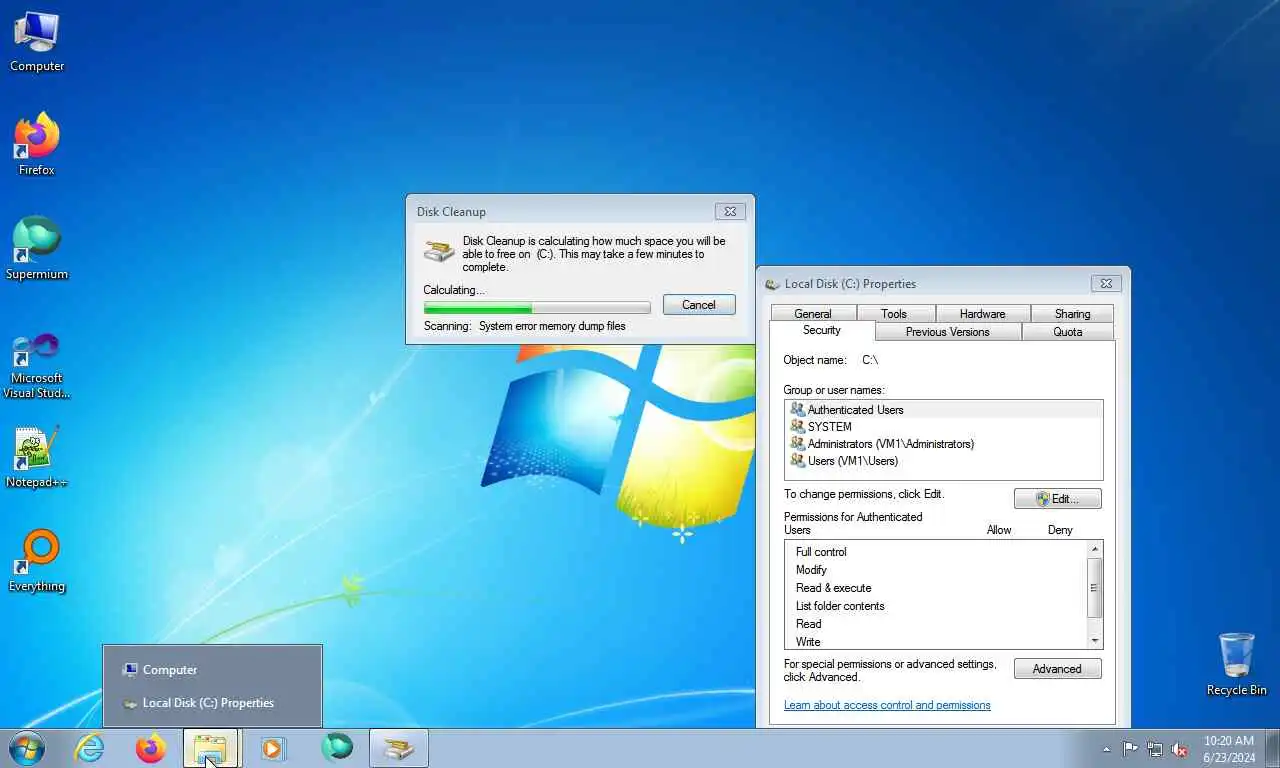The width and height of the screenshot is (1280, 768).
Task: Click the Object name C:\ value
Action: point(870,360)
